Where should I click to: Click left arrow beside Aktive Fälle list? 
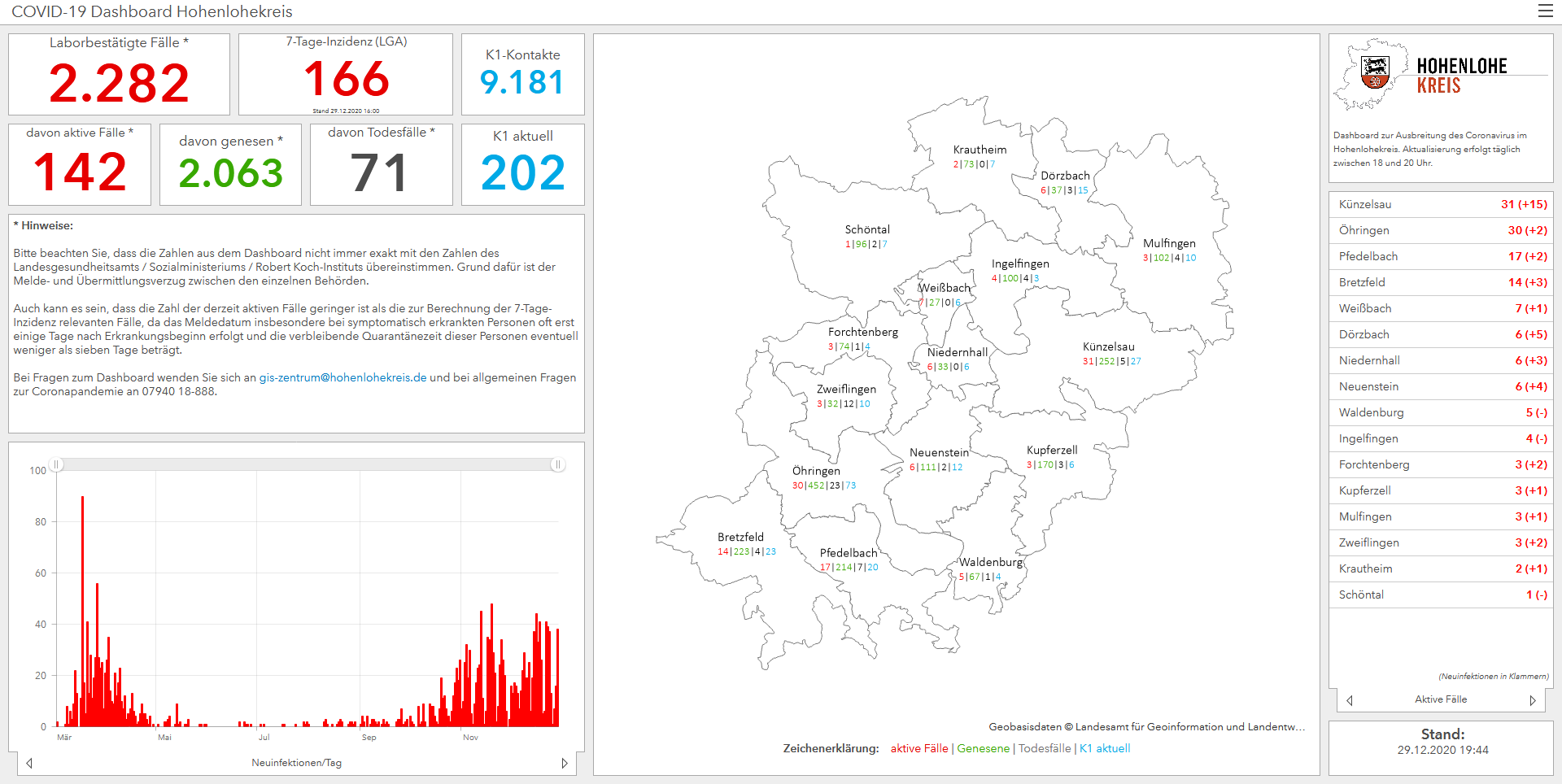(1350, 700)
